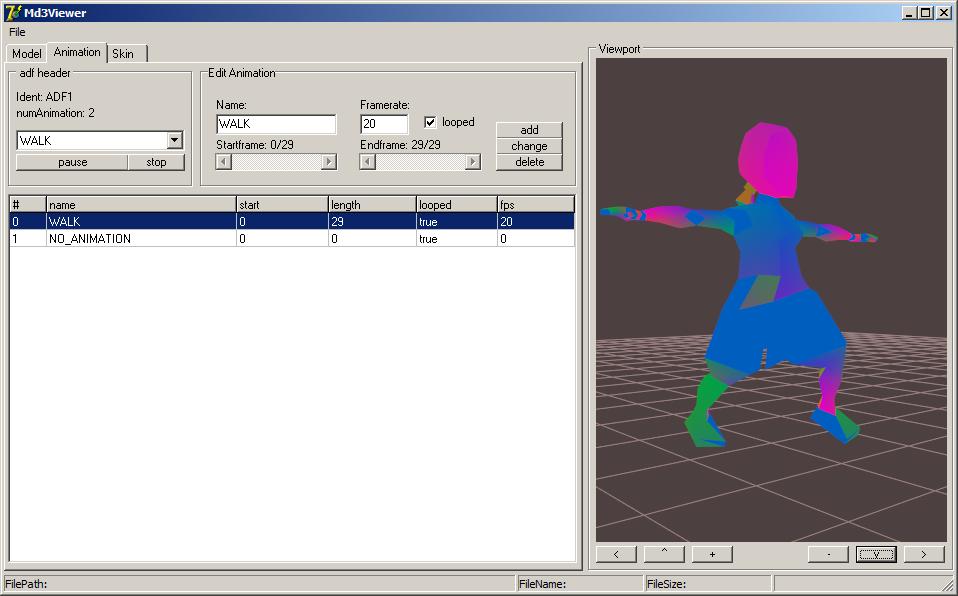Click Startframe scrollbar right arrow
Image resolution: width=958 pixels, height=596 pixels.
[328, 162]
